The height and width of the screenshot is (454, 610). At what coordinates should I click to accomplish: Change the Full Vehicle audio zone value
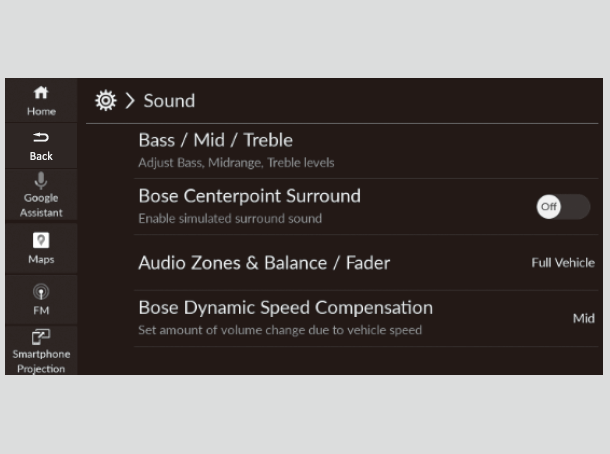562,263
